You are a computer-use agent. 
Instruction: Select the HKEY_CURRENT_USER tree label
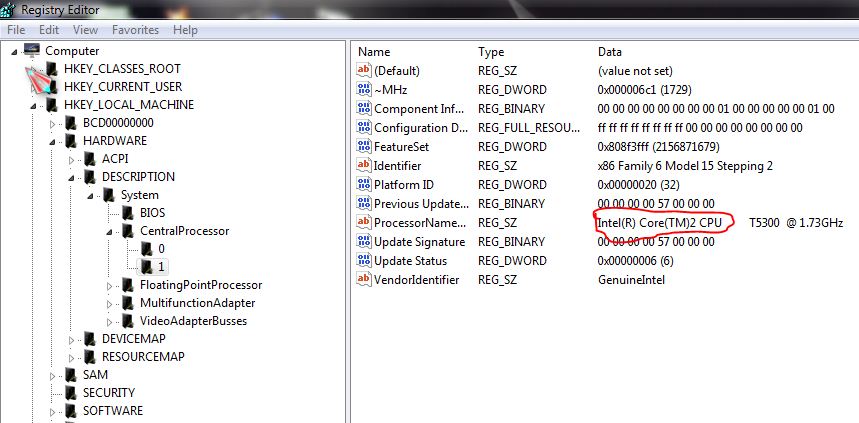pos(123,87)
